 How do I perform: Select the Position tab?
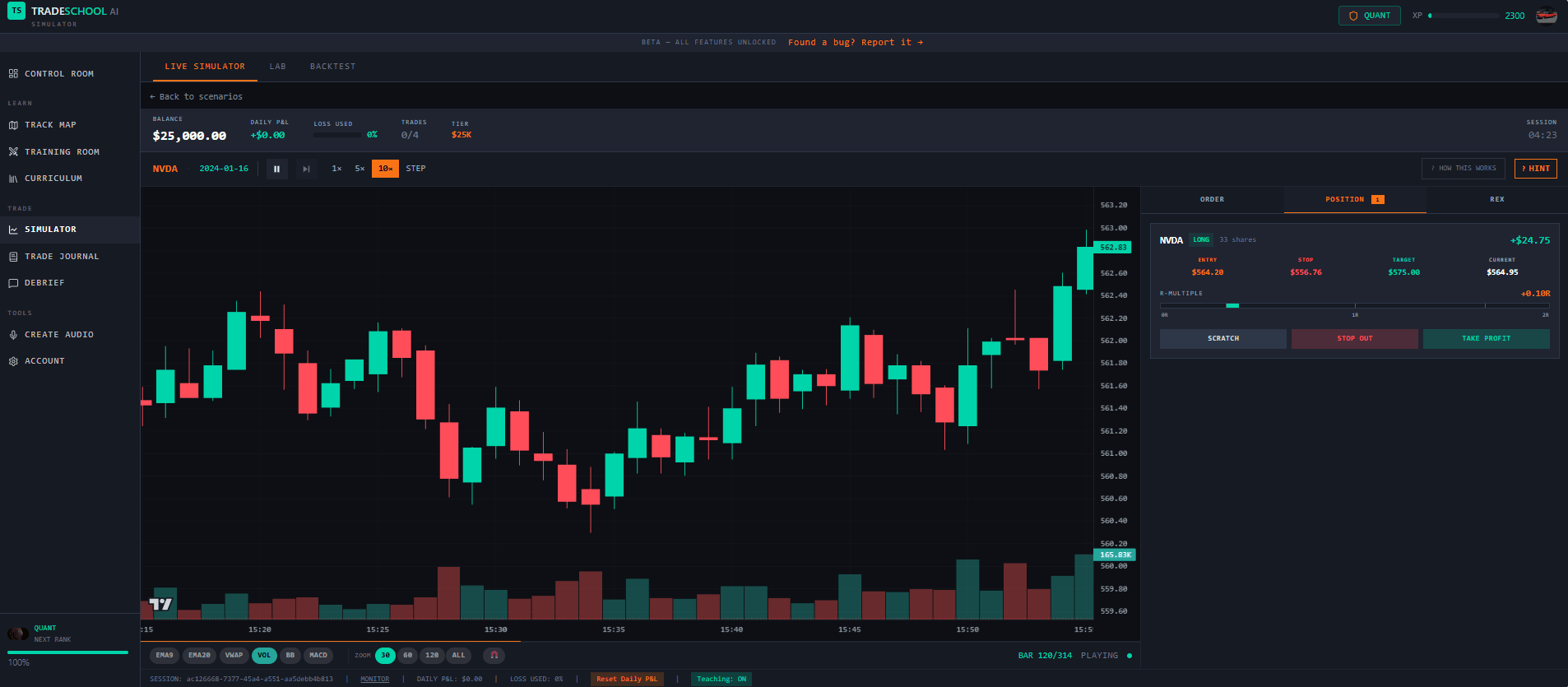coord(1355,200)
